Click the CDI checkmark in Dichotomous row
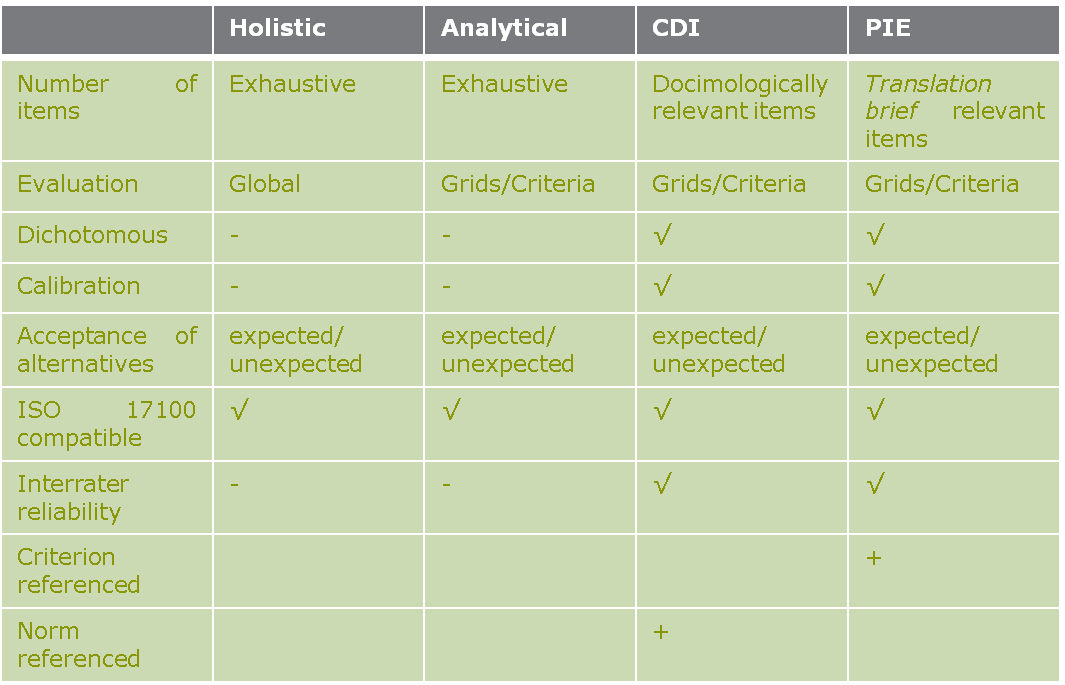This screenshot has width=1065, height=685. 662,235
